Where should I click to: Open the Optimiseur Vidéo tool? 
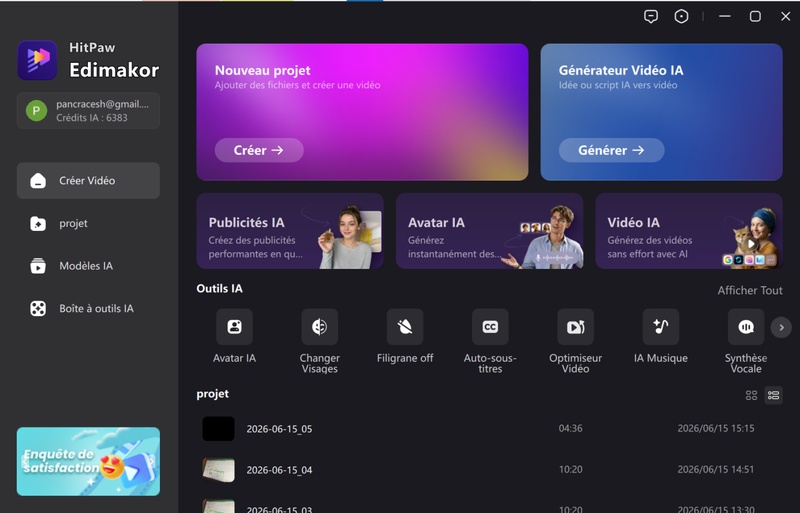tap(575, 327)
